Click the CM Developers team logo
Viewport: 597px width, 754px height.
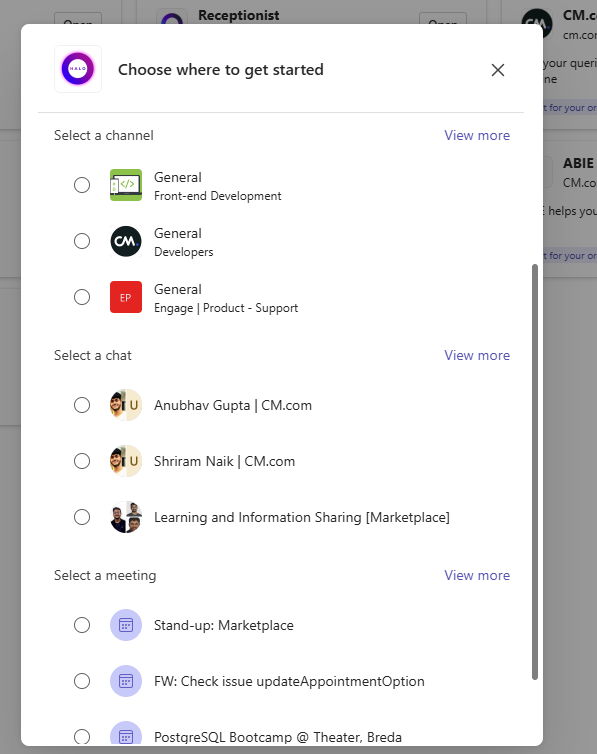pos(126,241)
